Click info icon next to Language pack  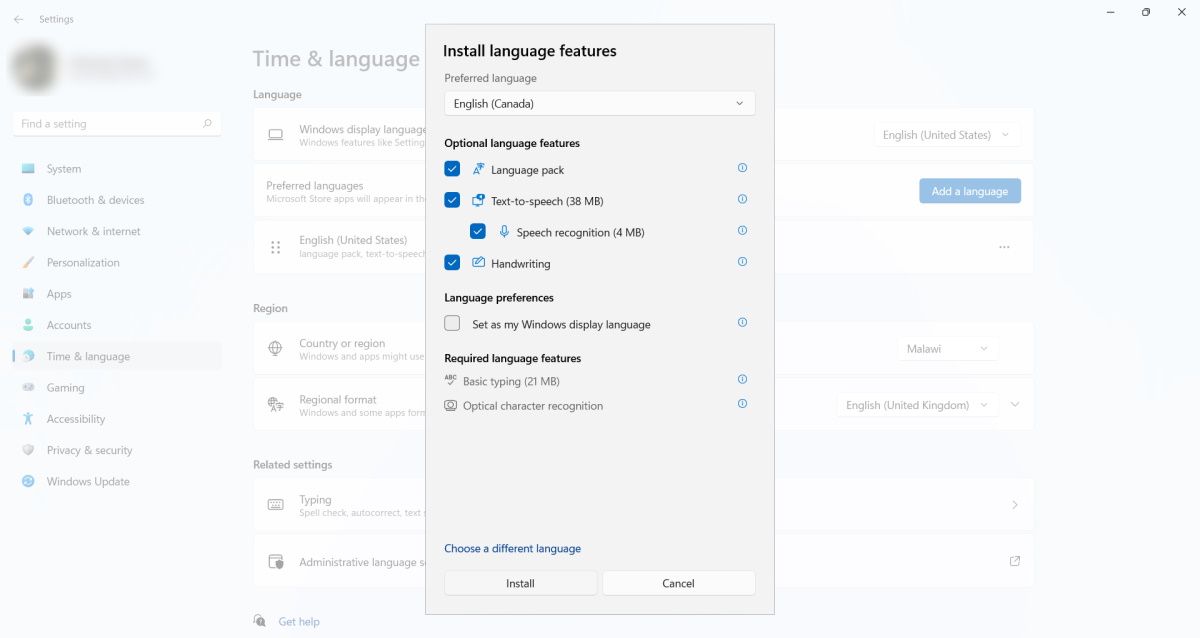(742, 168)
